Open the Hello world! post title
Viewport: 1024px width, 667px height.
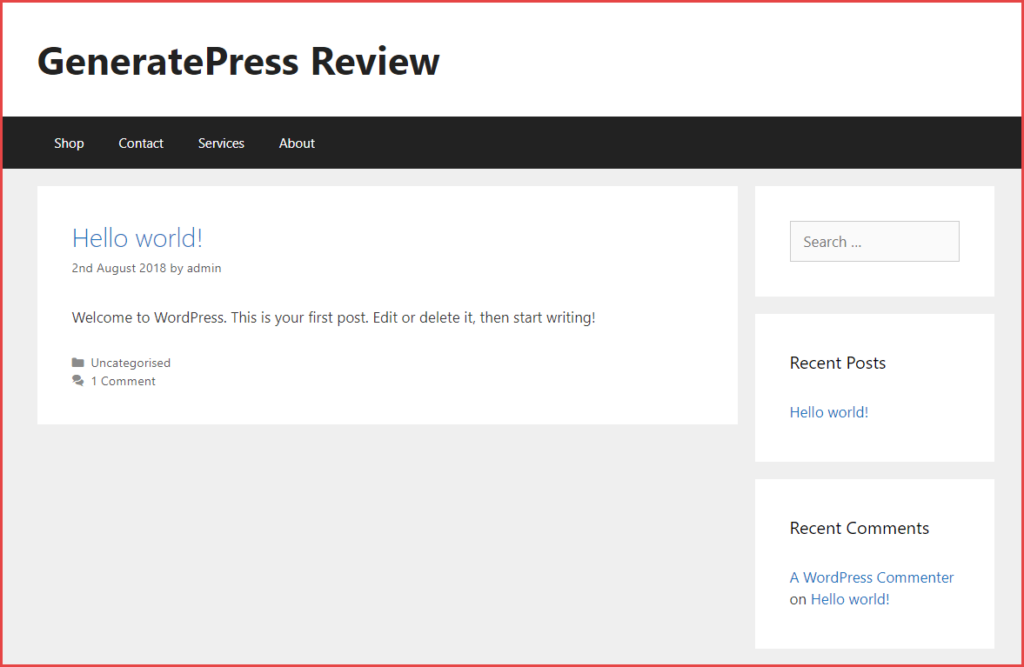137,238
